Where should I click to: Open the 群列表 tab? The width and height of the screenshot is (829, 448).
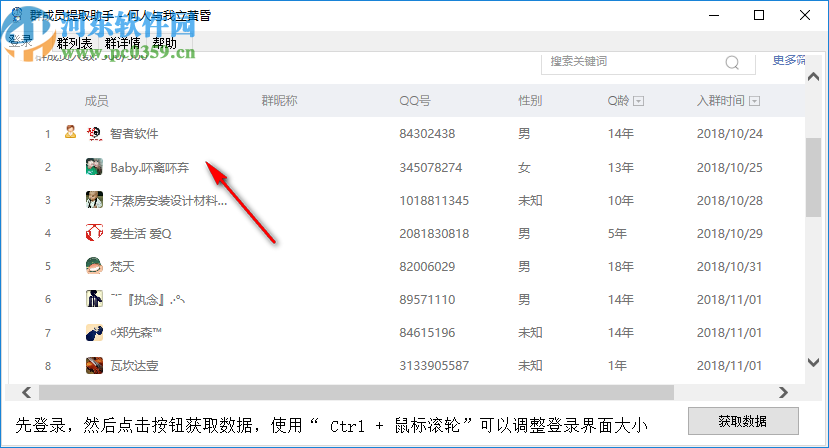point(75,43)
